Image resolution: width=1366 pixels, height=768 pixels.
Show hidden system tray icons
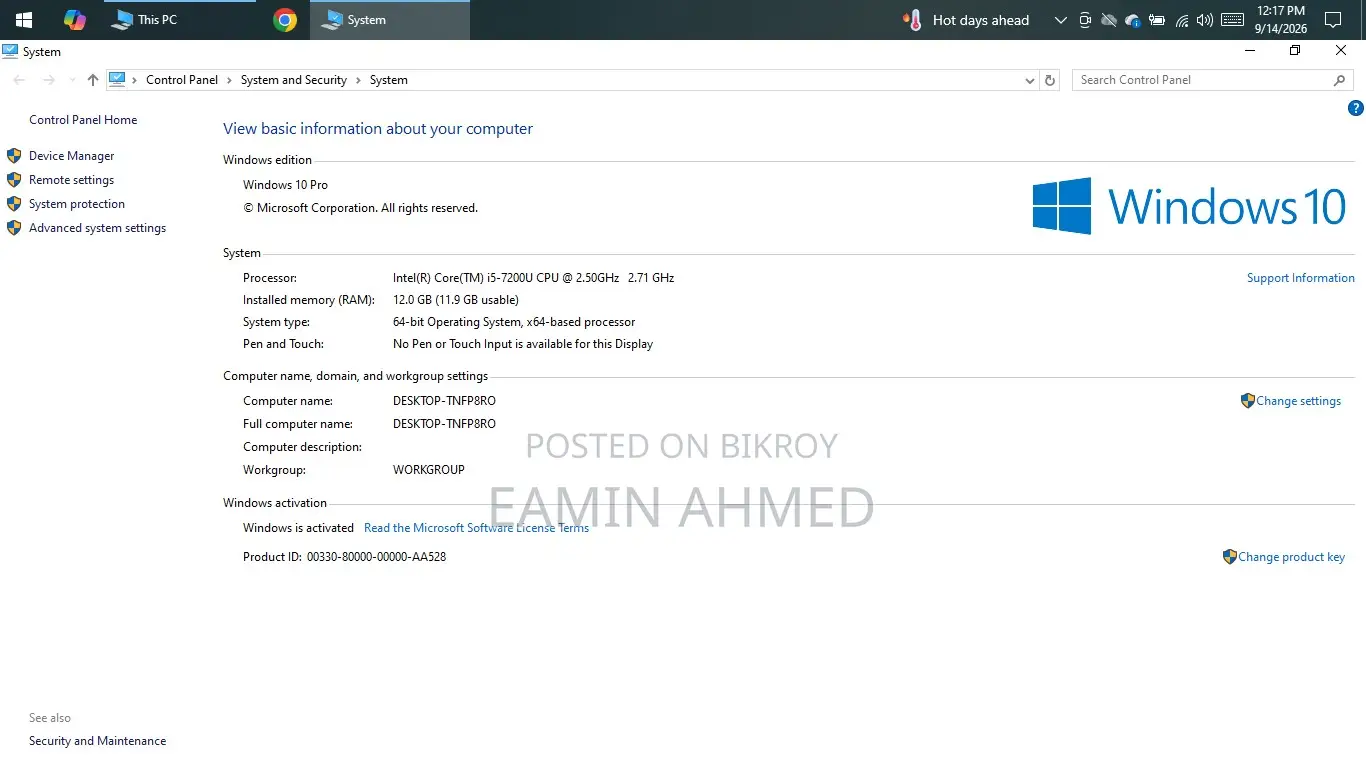coord(1060,20)
